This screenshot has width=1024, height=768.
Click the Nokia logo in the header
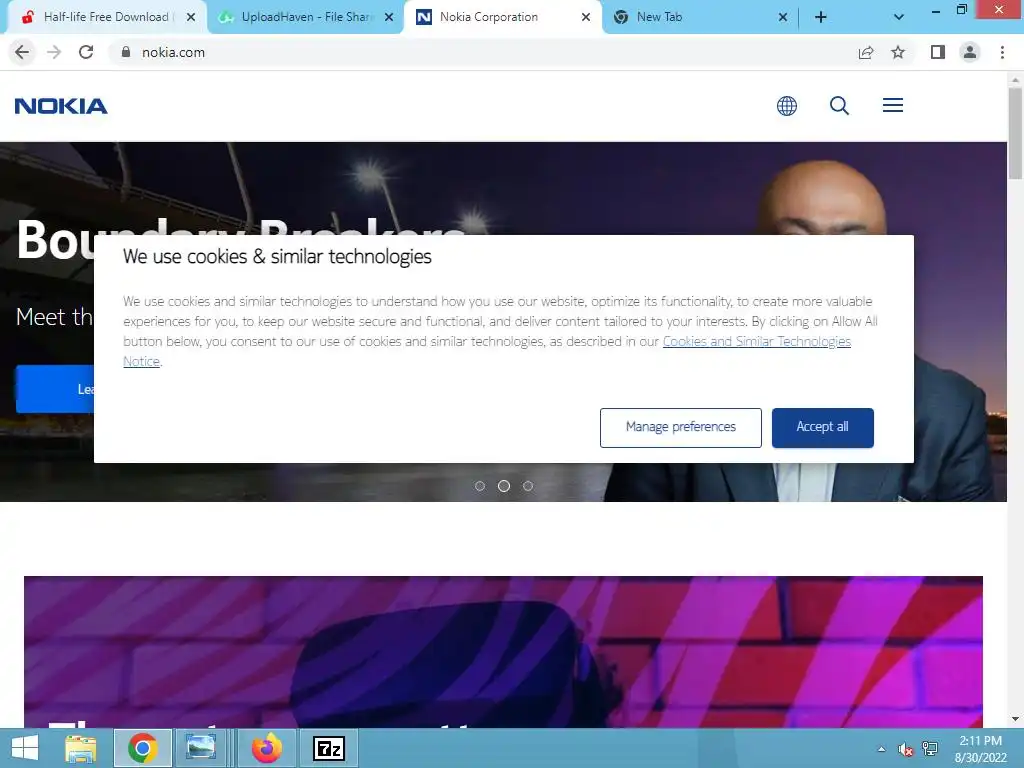[x=61, y=106]
